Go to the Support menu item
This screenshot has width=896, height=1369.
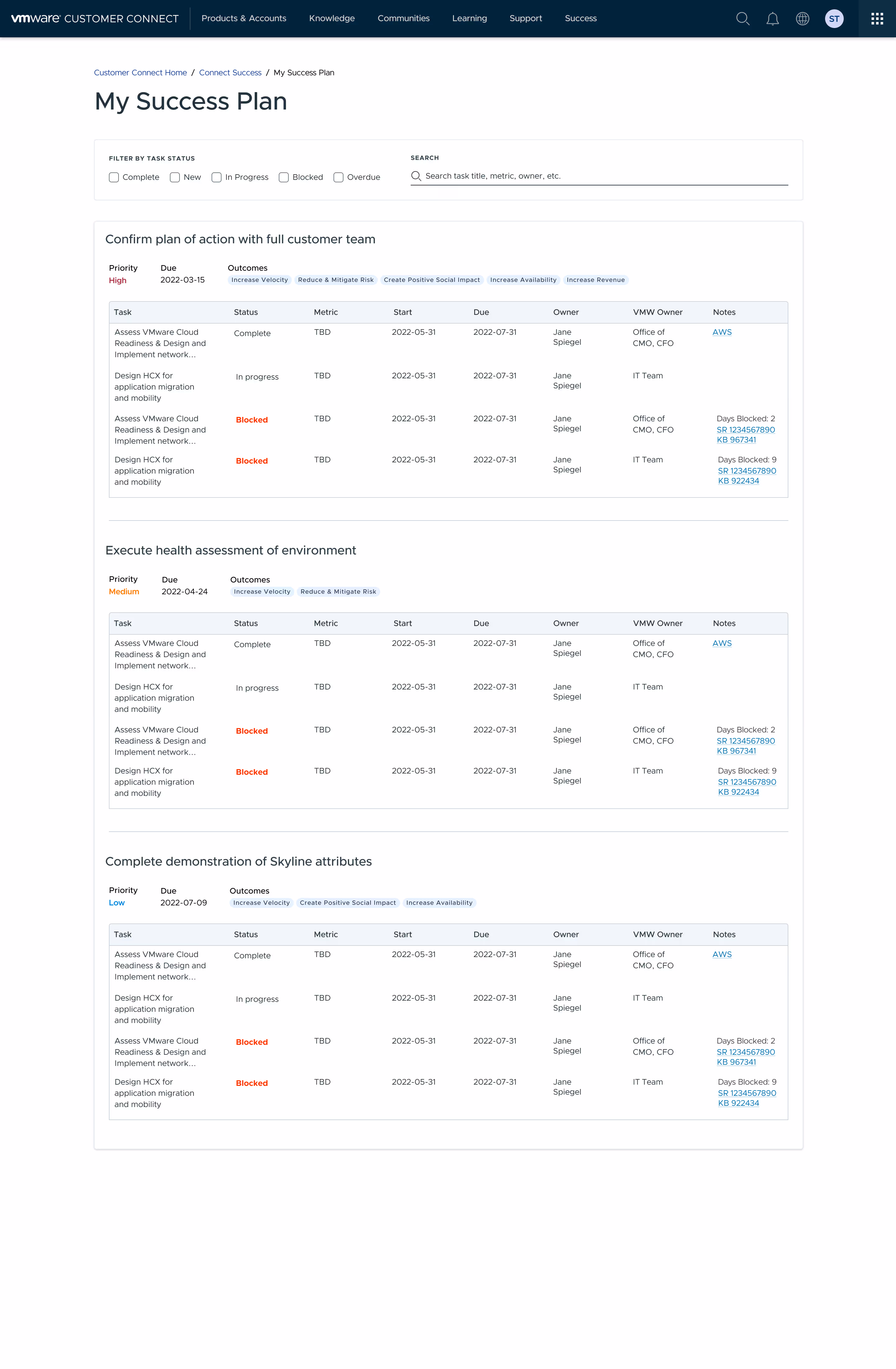[526, 18]
